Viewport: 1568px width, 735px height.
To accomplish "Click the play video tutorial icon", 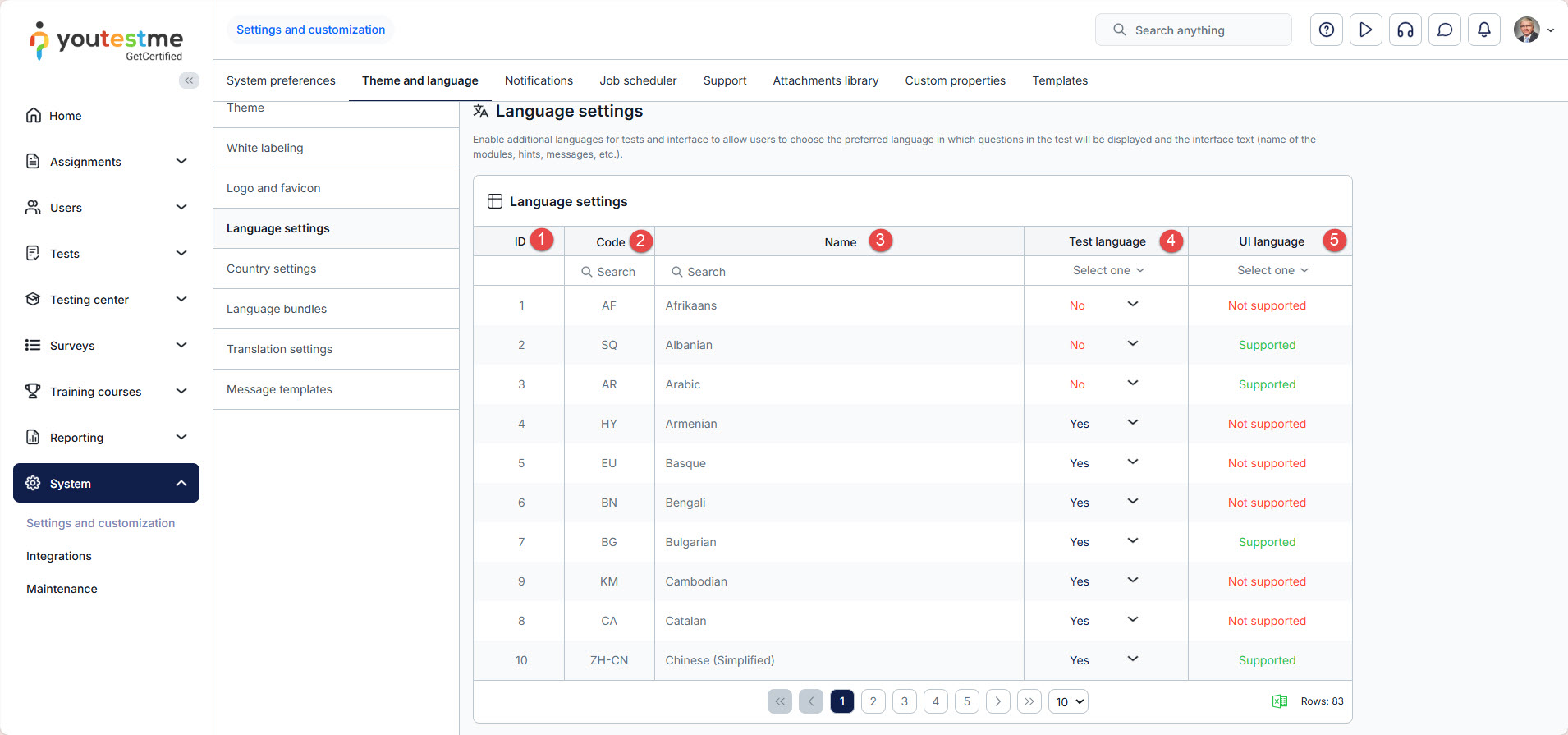I will 1365,30.
